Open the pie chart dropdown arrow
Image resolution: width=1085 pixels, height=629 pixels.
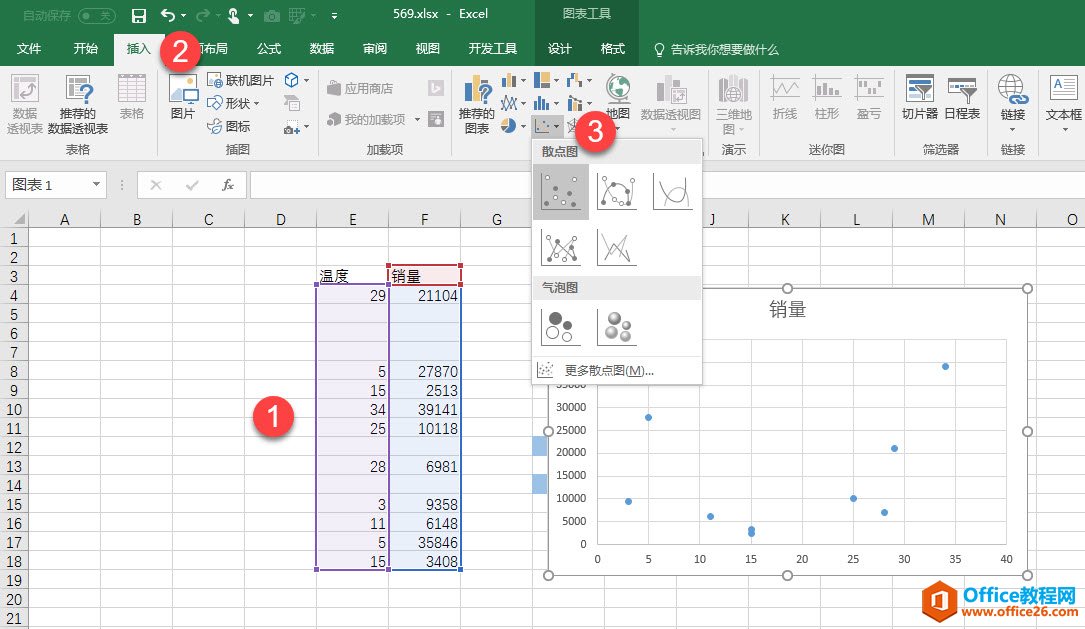point(523,126)
